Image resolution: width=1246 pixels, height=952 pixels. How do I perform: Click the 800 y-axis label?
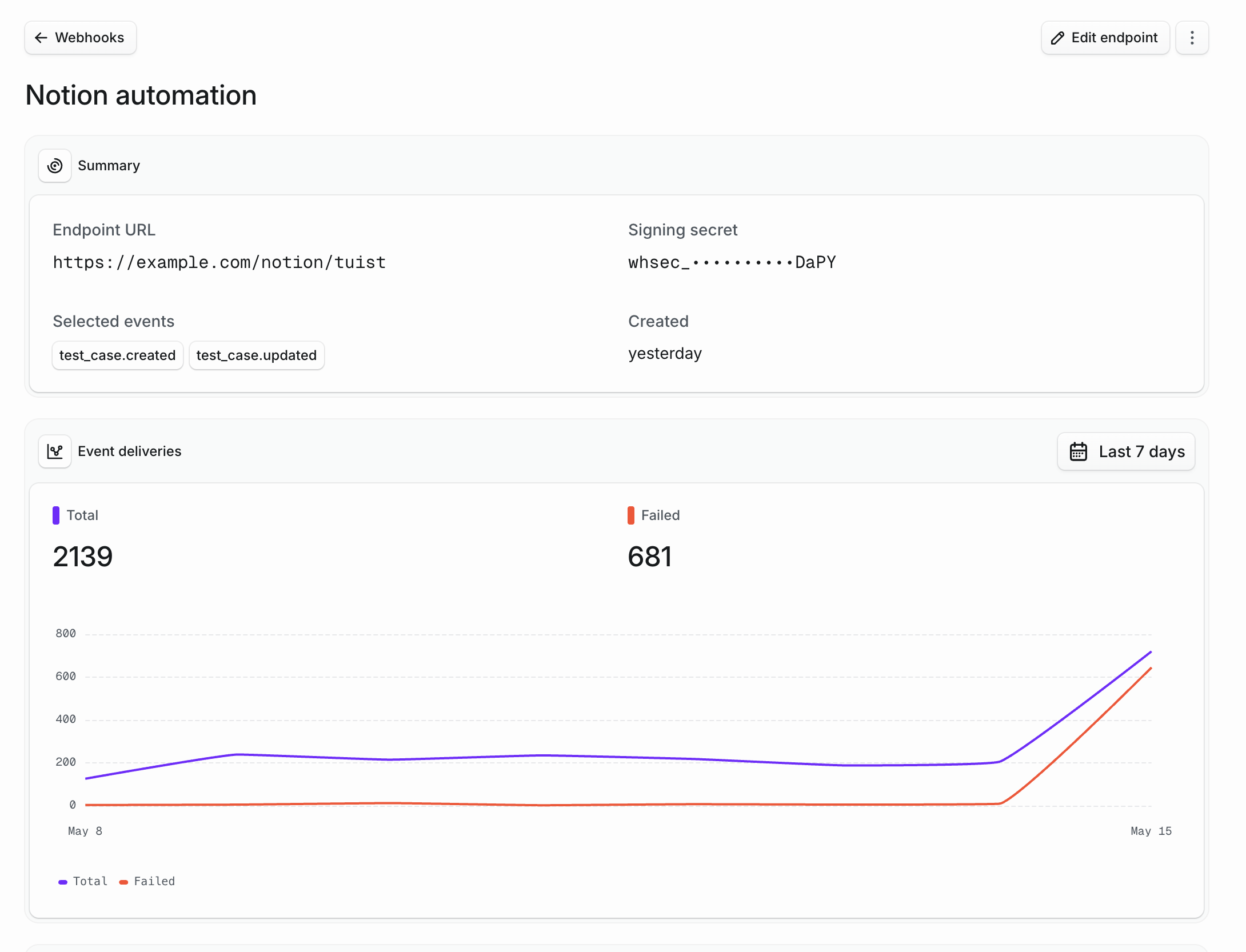tap(66, 633)
